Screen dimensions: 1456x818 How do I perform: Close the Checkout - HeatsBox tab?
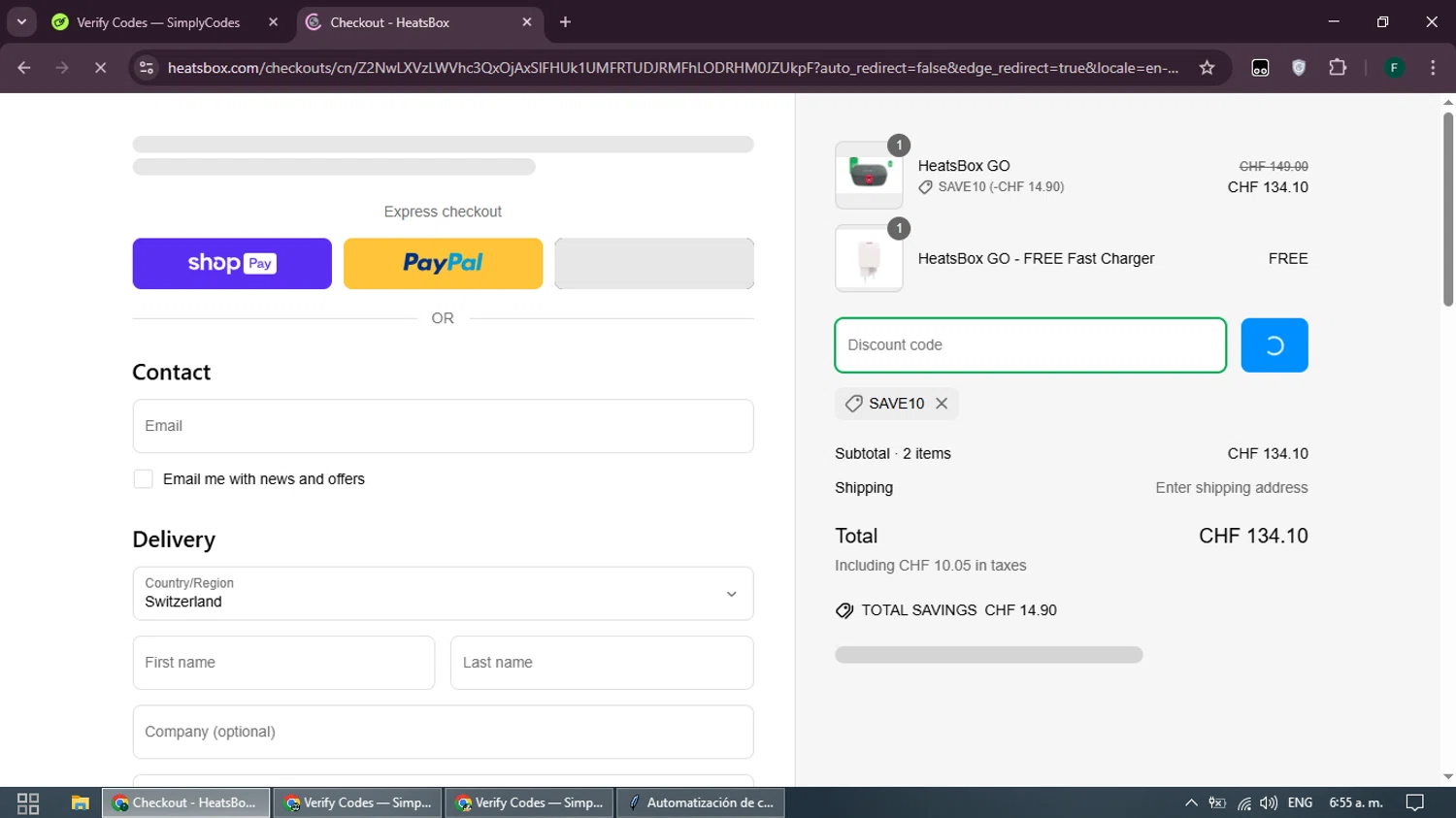click(527, 22)
